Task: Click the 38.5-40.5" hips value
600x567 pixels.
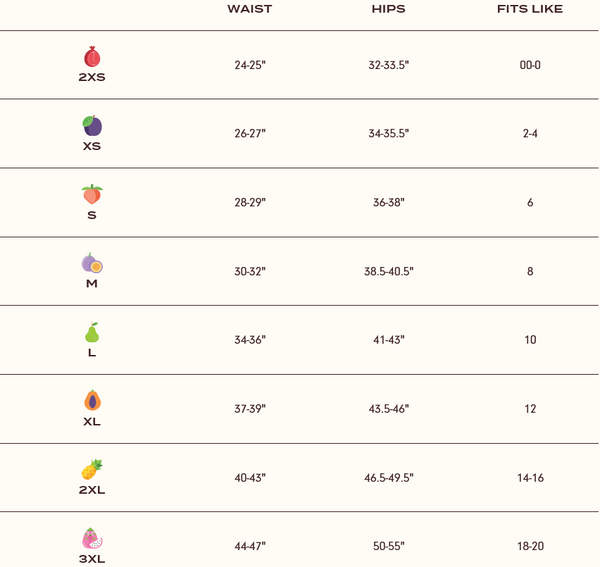Action: (x=389, y=271)
